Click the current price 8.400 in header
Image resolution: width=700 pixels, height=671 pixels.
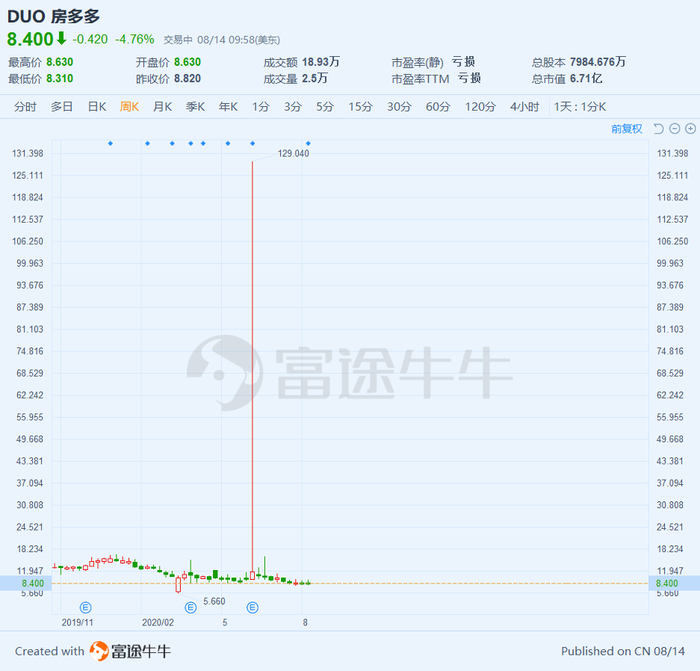30,39
